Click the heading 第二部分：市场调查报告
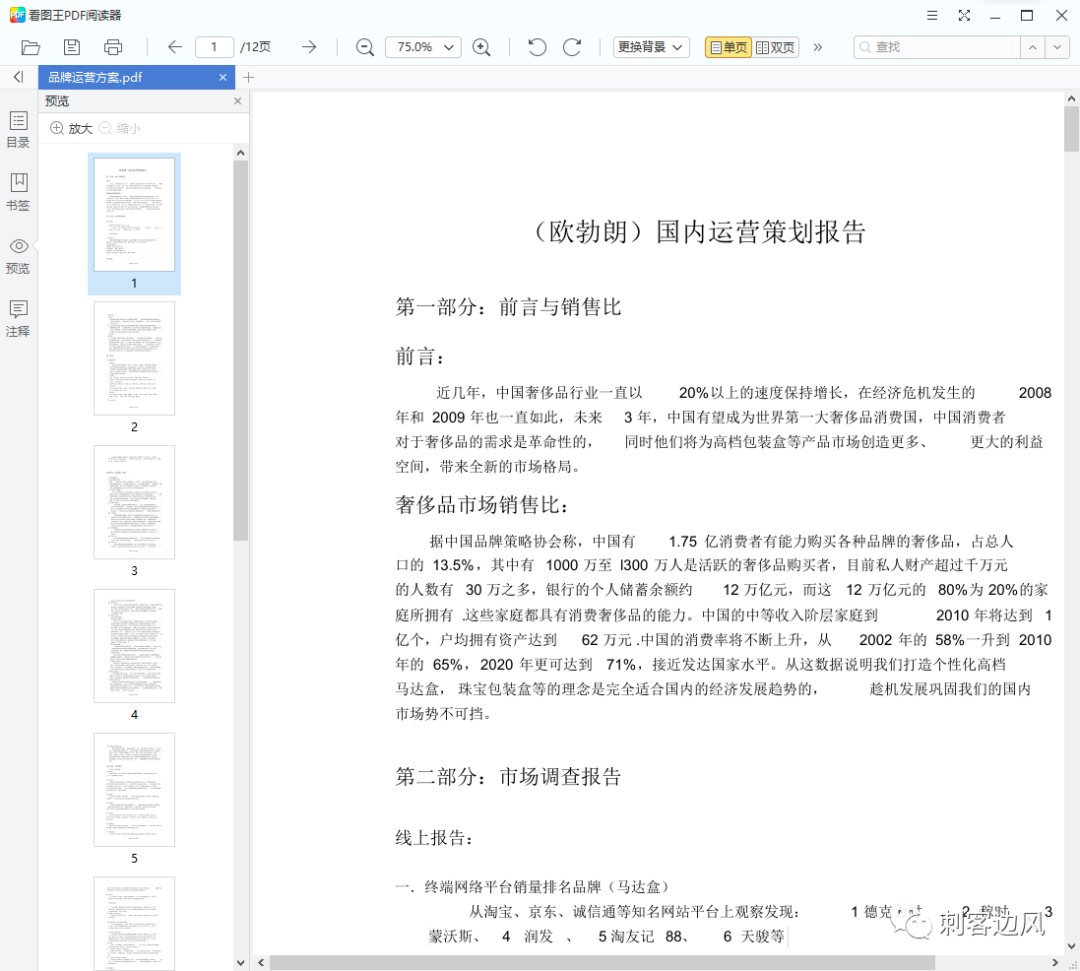Image resolution: width=1080 pixels, height=971 pixels. (x=508, y=777)
